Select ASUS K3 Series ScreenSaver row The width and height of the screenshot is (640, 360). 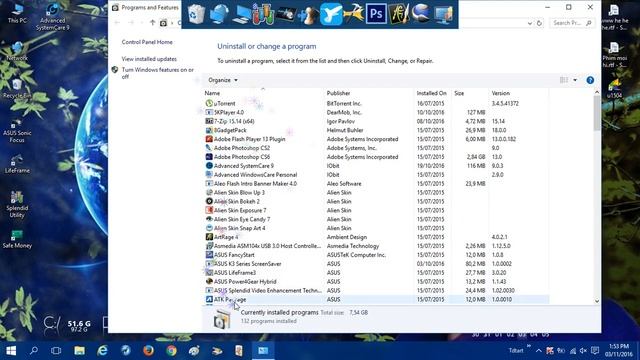coord(376,264)
